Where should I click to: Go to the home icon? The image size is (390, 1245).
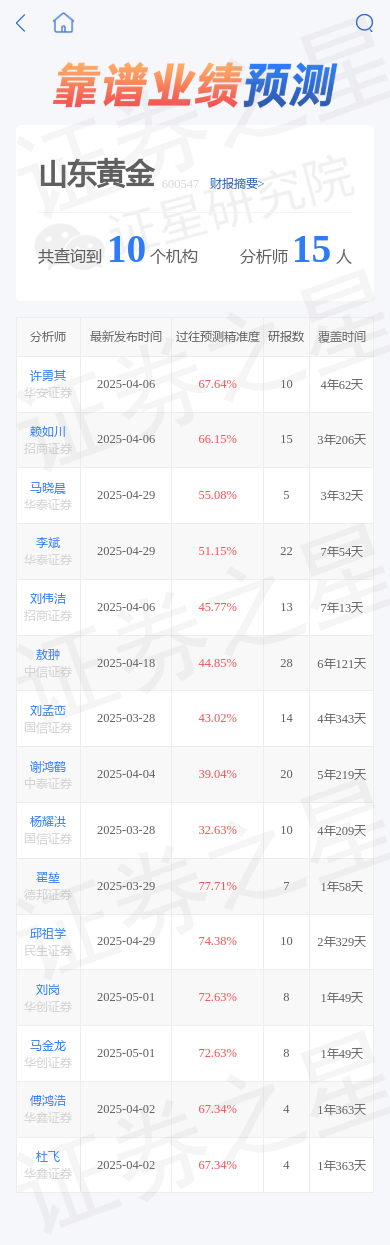[64, 22]
